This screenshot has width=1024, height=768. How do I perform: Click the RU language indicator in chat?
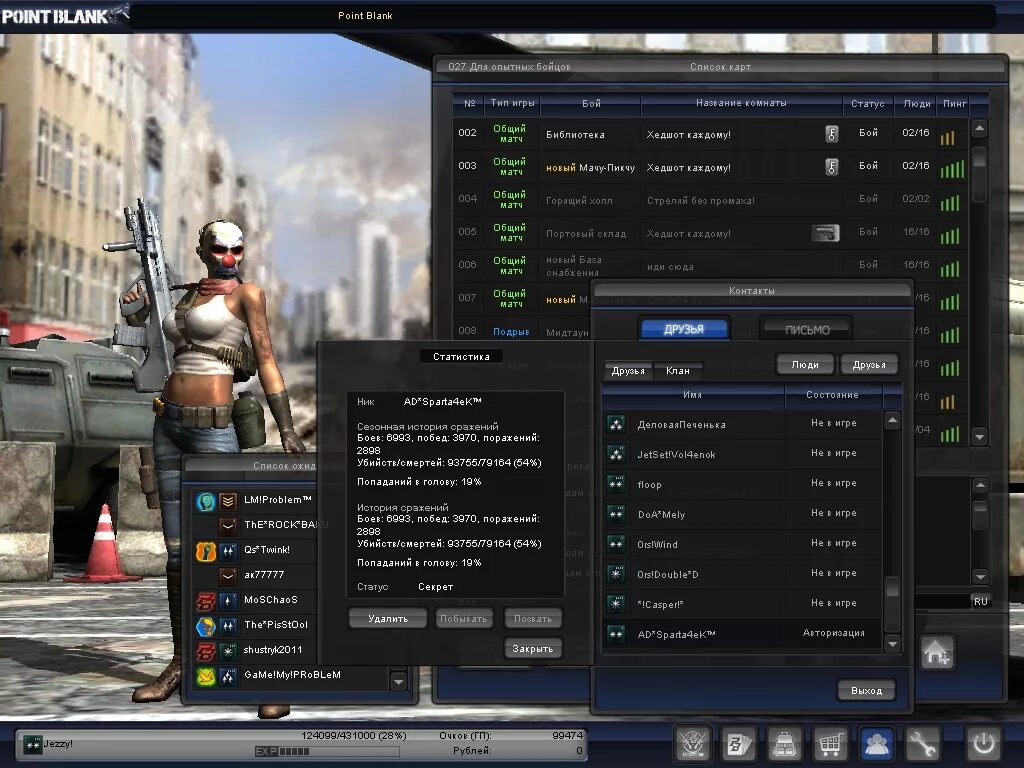(x=981, y=601)
